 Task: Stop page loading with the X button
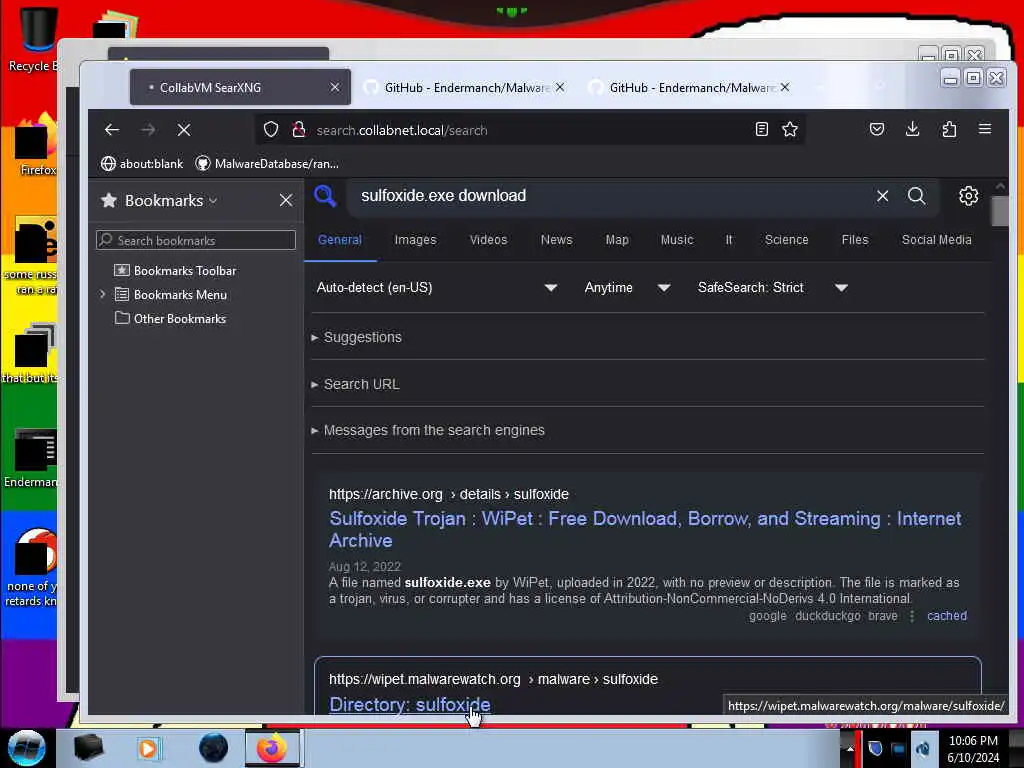(184, 130)
